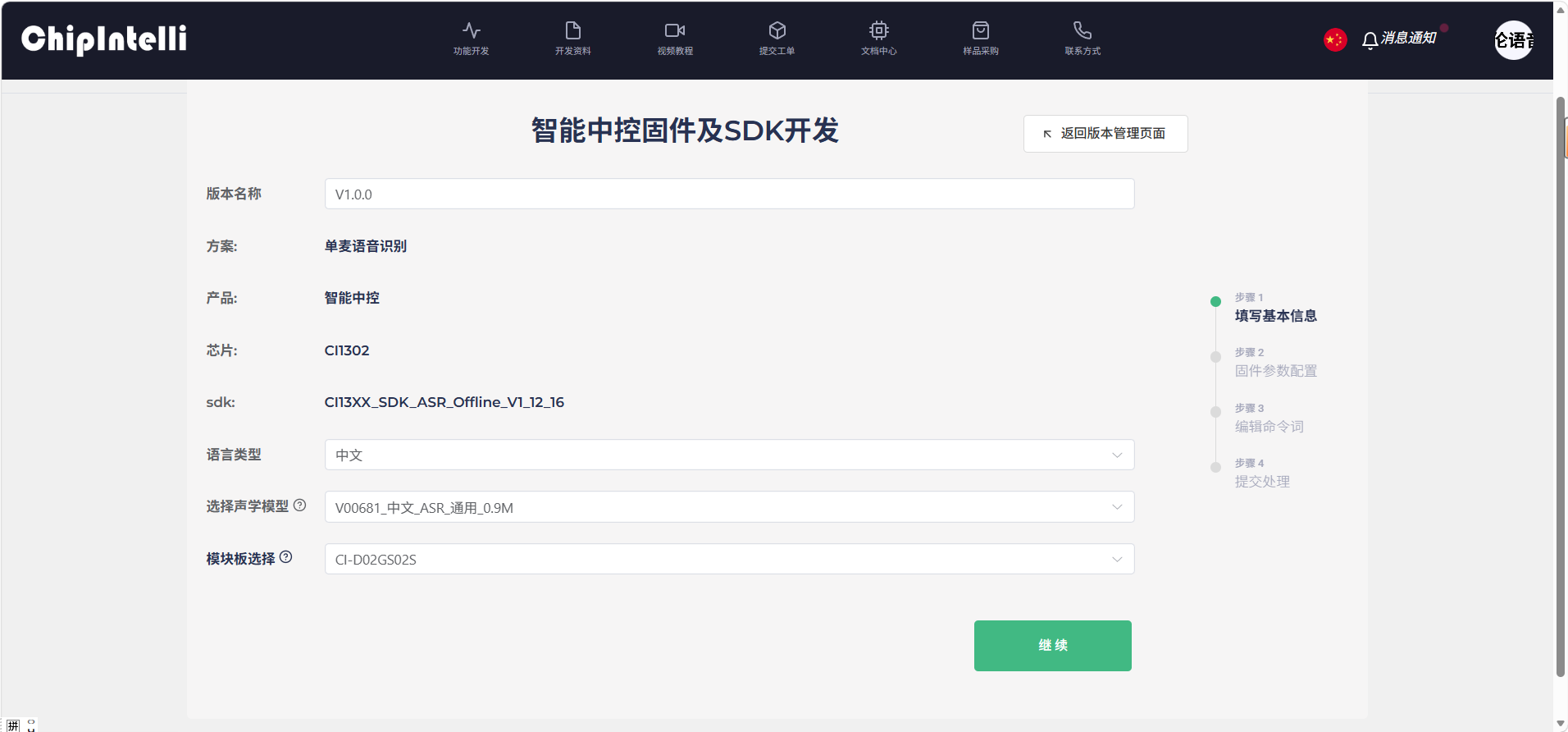Select step 2 固件参数配置
The height and width of the screenshot is (732, 1568).
(1275, 371)
